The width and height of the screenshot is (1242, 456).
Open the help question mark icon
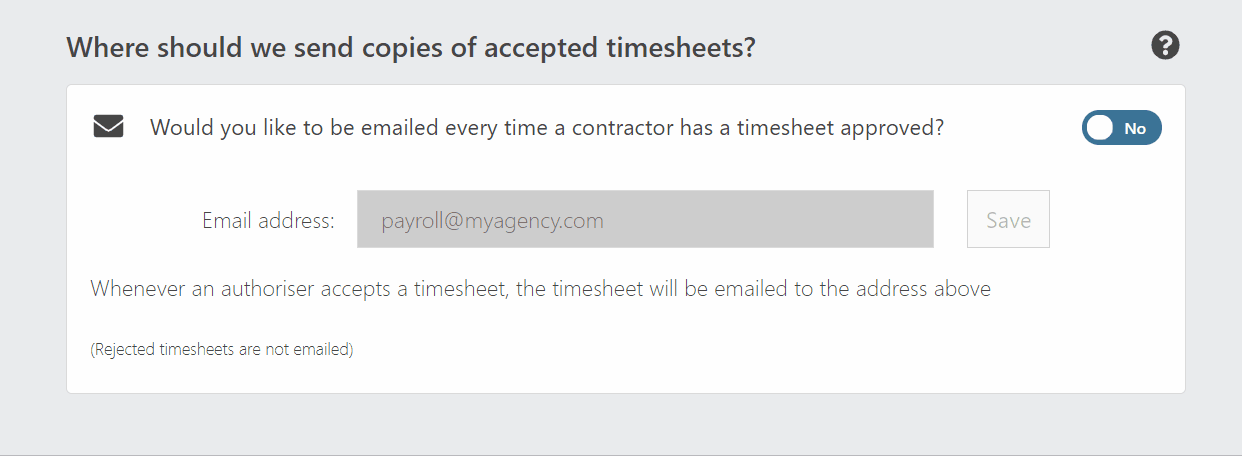[x=1165, y=46]
